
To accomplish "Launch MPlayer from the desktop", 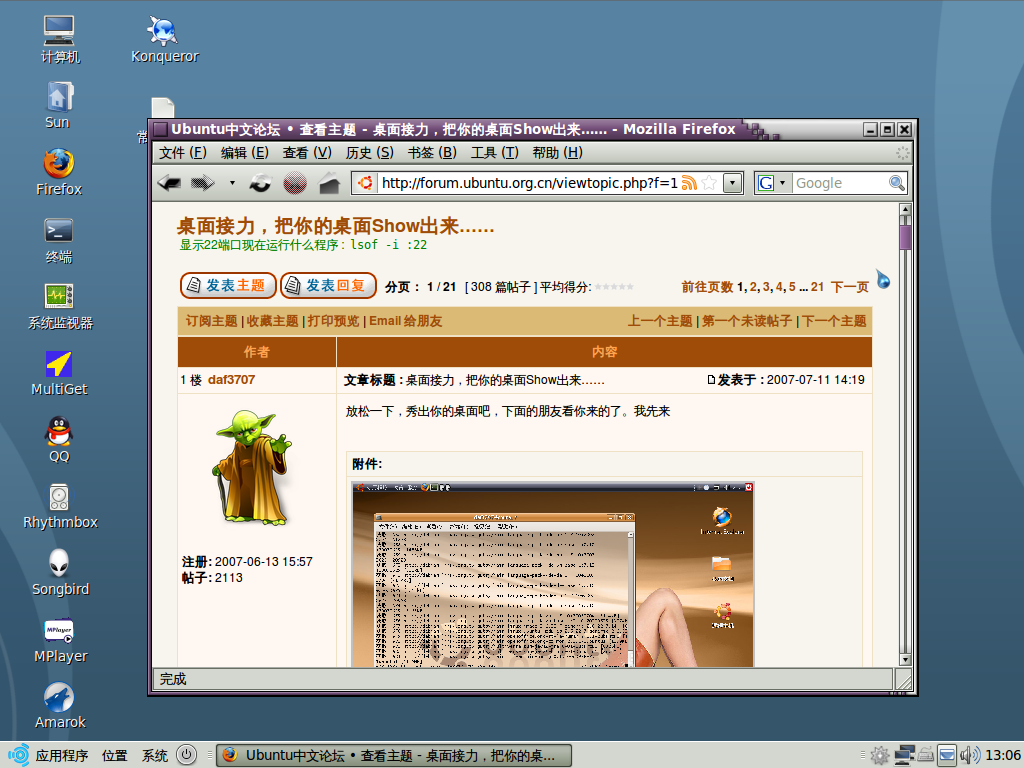I will (x=60, y=640).
